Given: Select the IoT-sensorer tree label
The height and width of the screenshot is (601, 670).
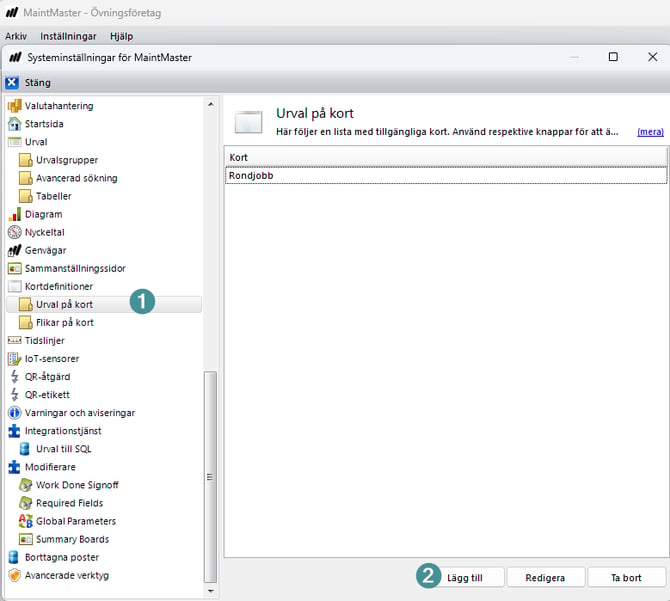Looking at the screenshot, I should coord(52,359).
